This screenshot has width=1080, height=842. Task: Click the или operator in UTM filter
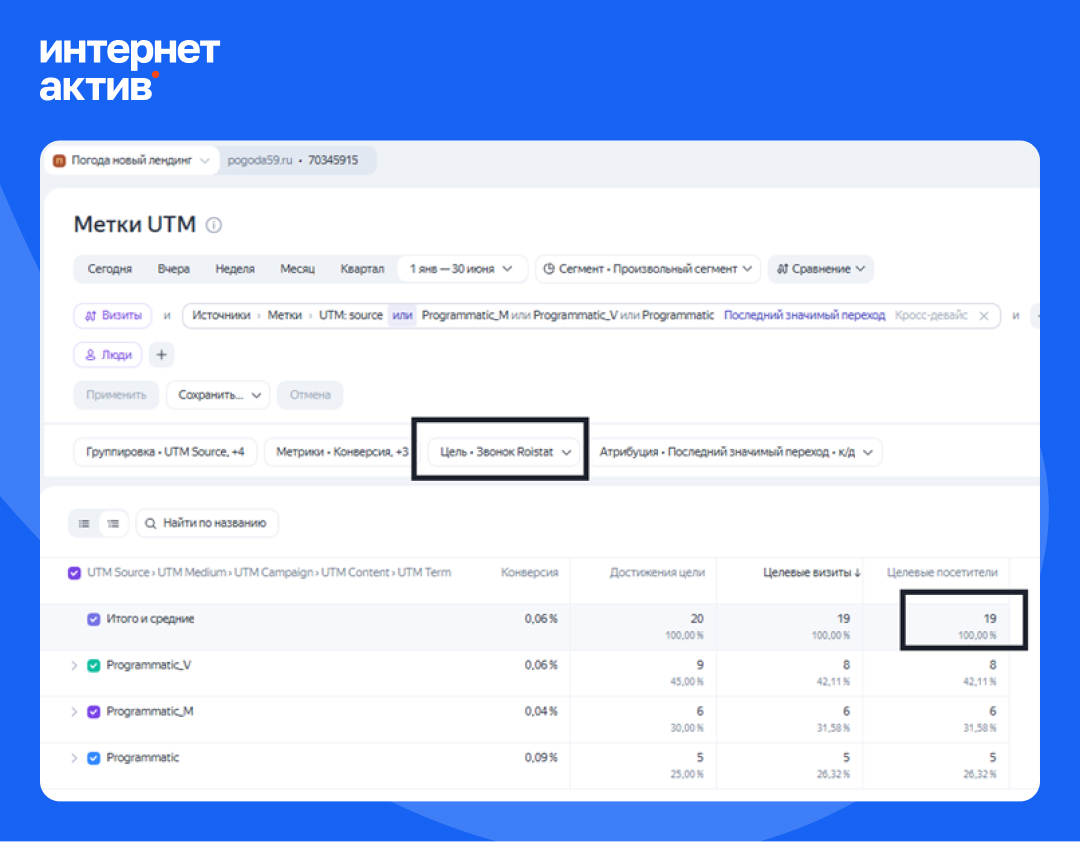[402, 316]
